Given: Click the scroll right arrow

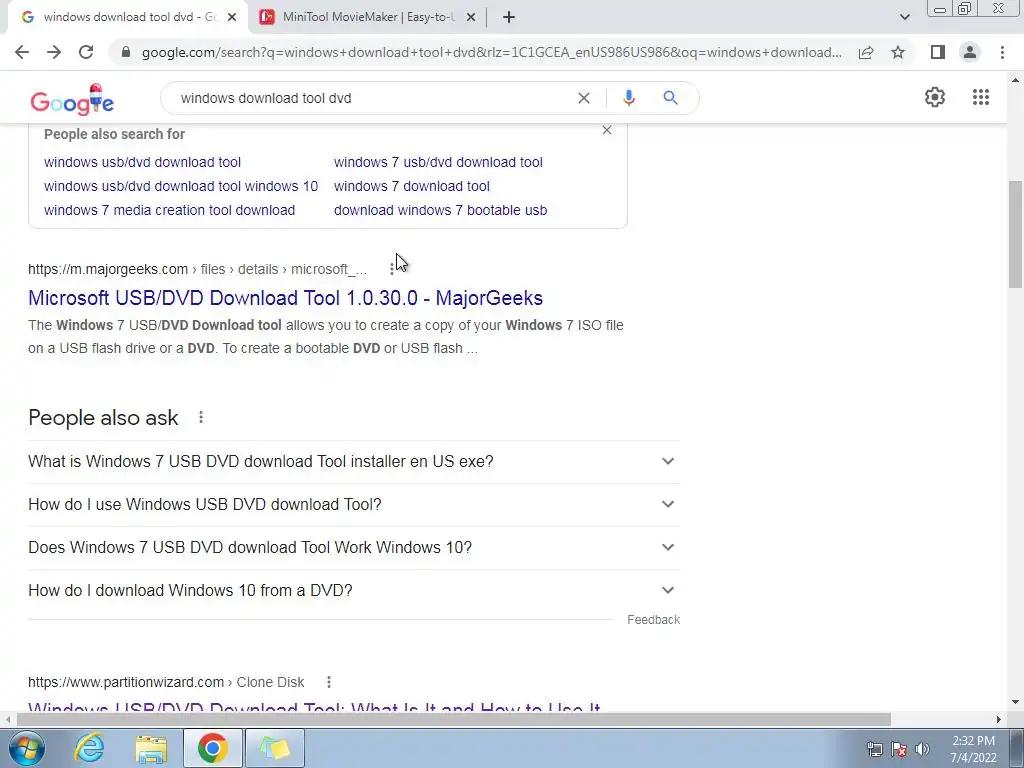Looking at the screenshot, I should [x=998, y=719].
